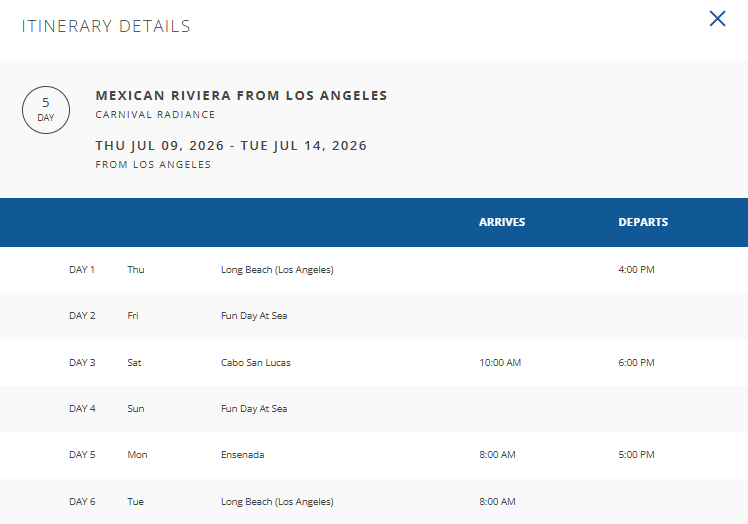Select the Day 2 Fun Day At Sea entry

click(x=254, y=316)
